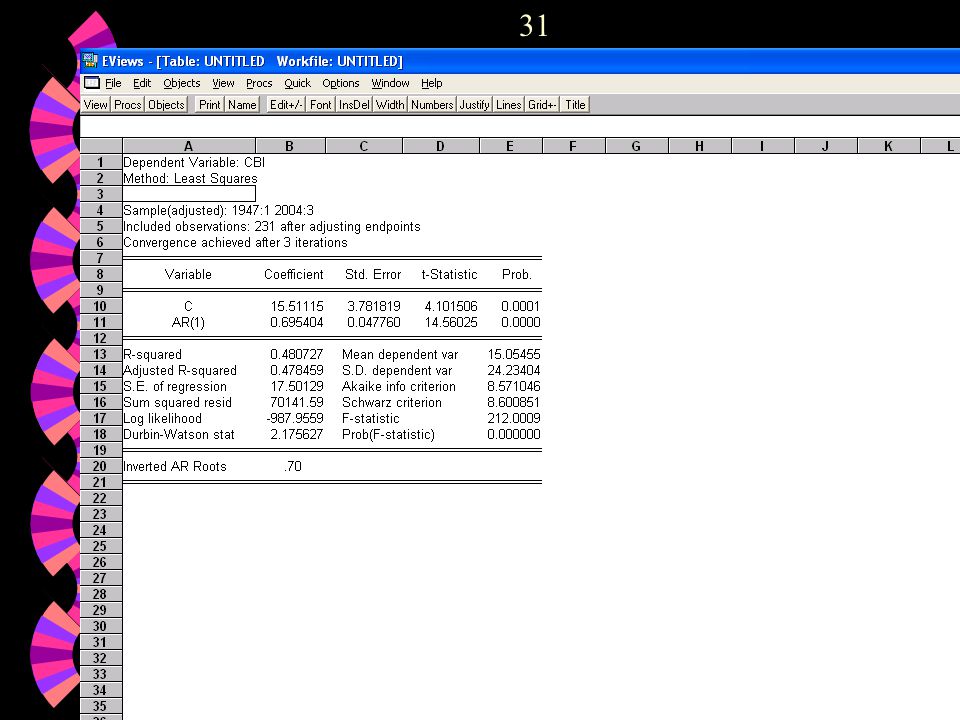Select column A header
The height and width of the screenshot is (720, 960).
[189, 146]
